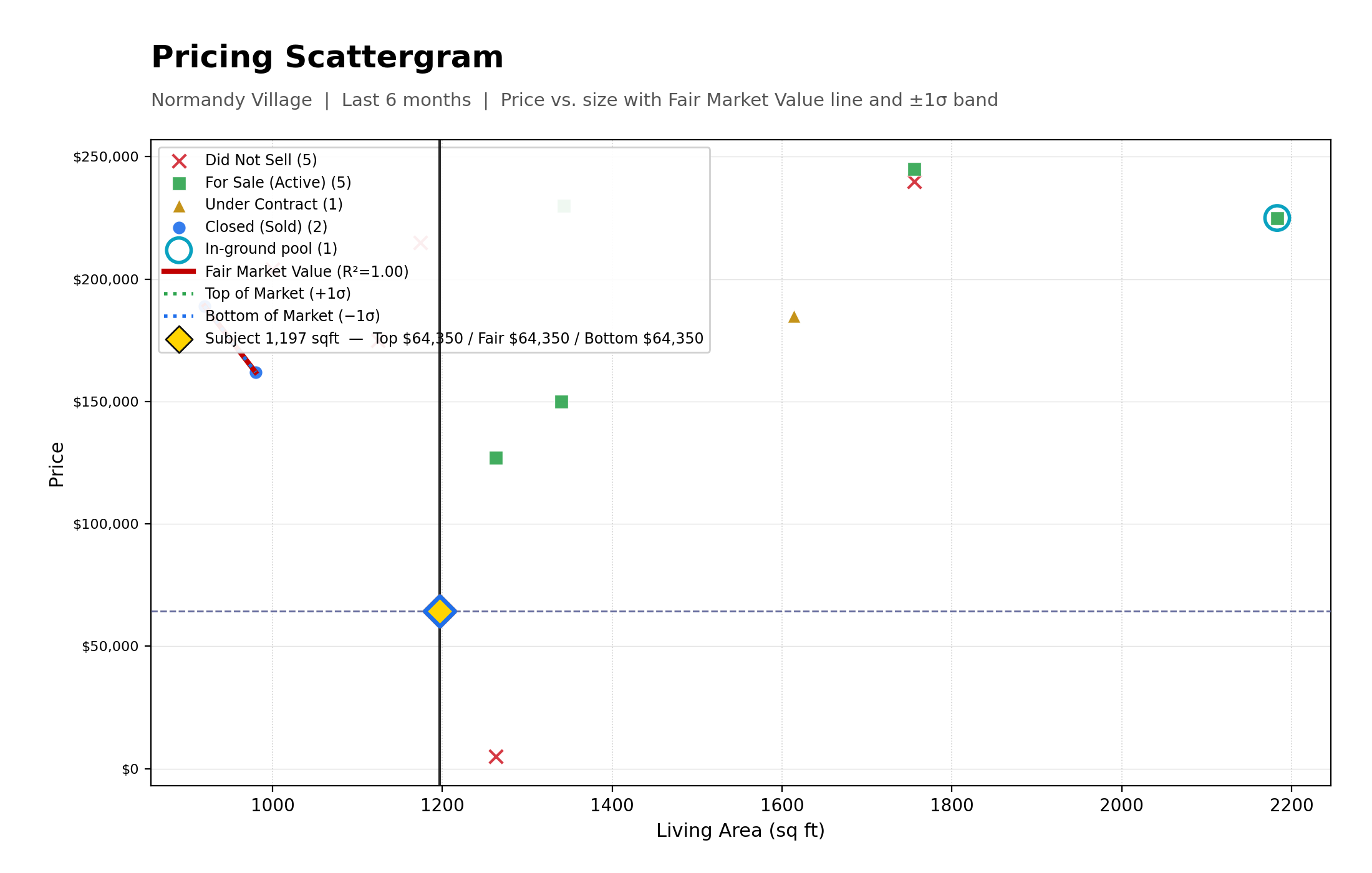
Task: Click the Did Not Sell legend X icon
Action: [x=179, y=161]
